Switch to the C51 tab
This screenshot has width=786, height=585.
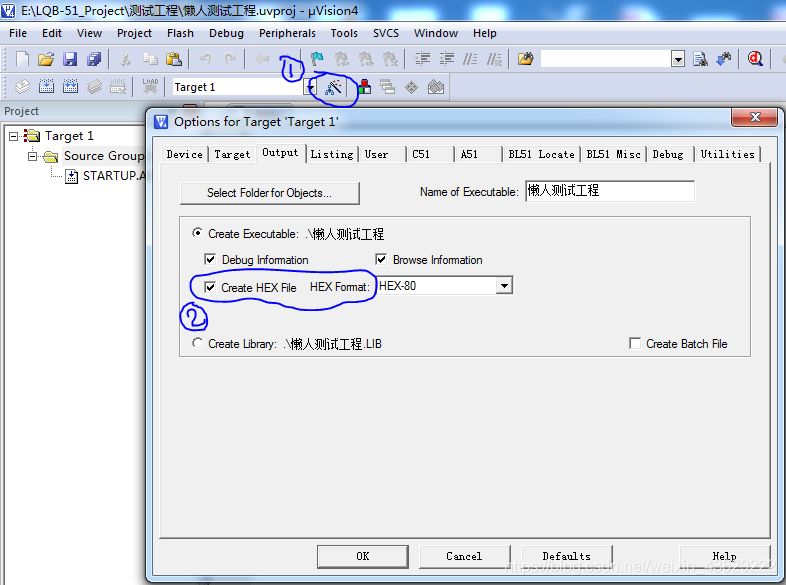[421, 154]
